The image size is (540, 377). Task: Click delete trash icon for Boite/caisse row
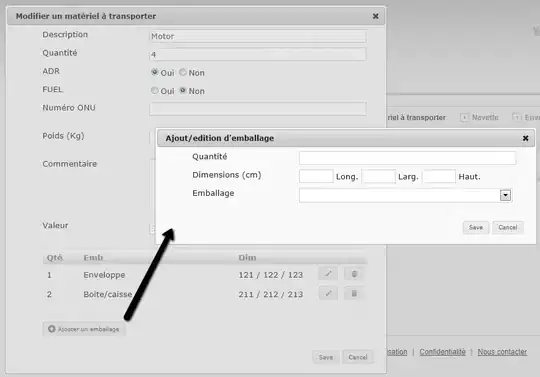coord(354,294)
